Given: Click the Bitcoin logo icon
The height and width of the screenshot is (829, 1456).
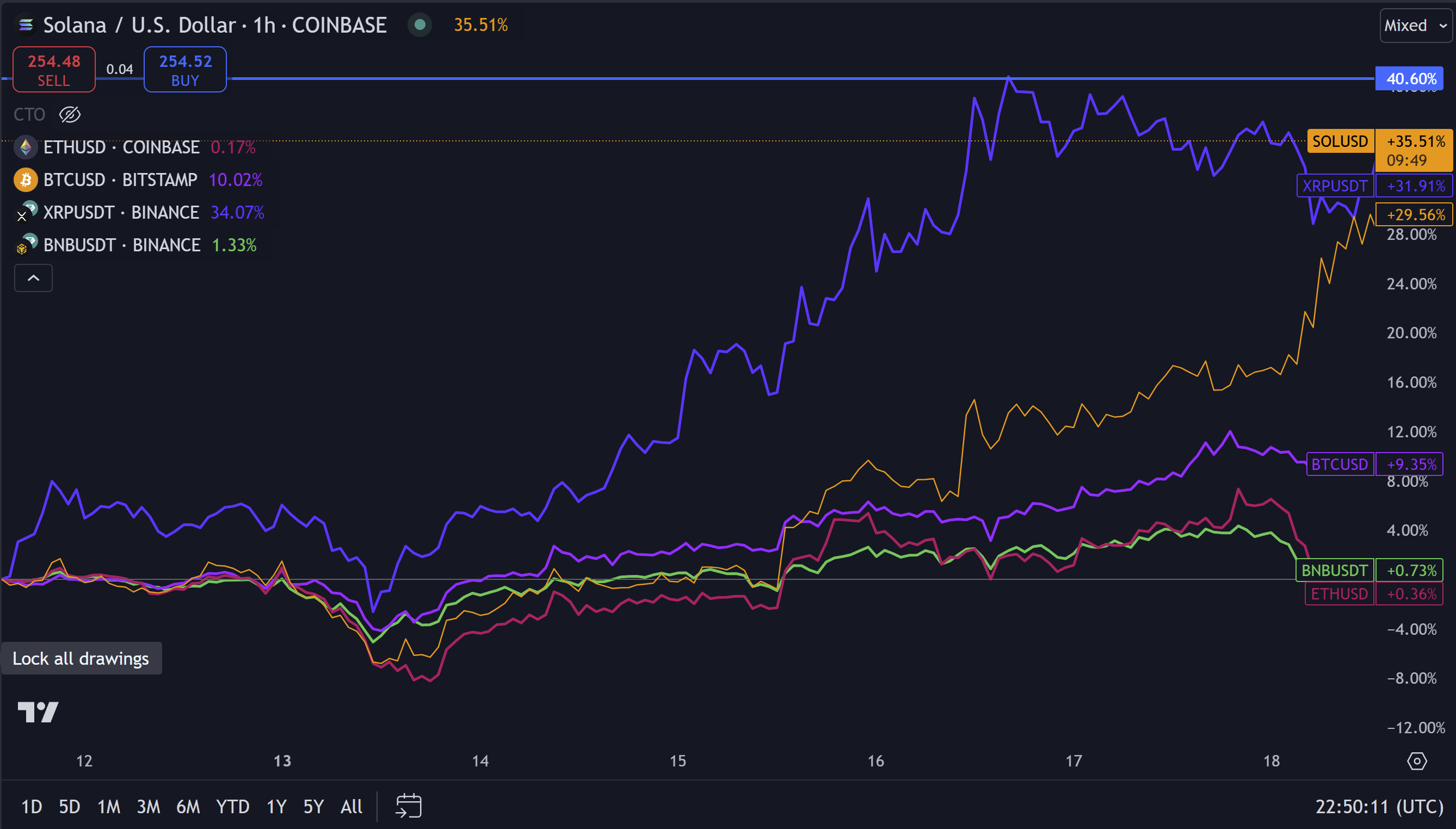Looking at the screenshot, I should pos(26,180).
